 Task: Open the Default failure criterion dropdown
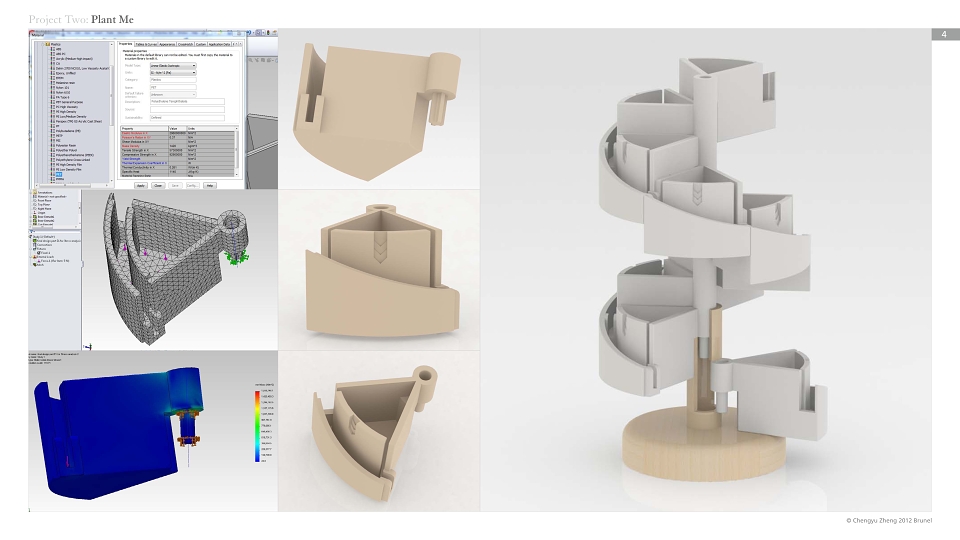[x=173, y=94]
